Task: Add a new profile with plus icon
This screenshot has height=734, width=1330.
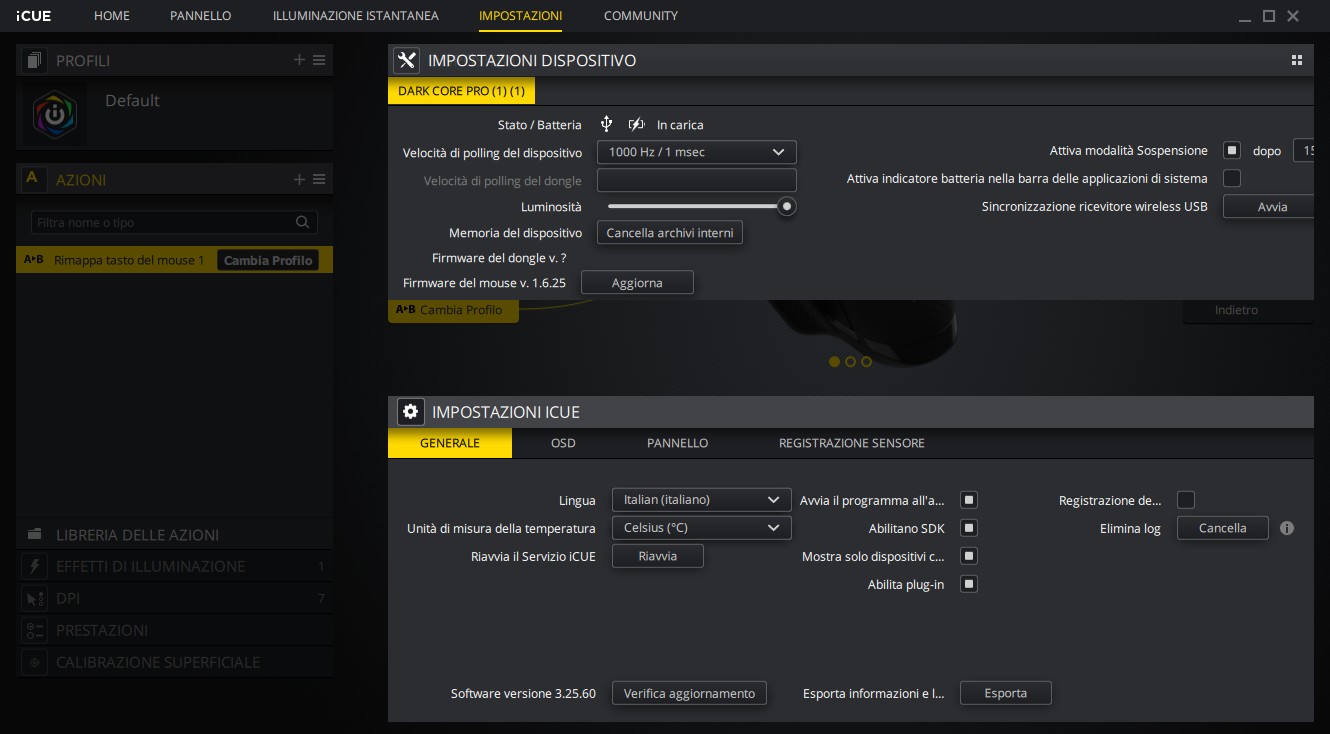Action: [299, 60]
